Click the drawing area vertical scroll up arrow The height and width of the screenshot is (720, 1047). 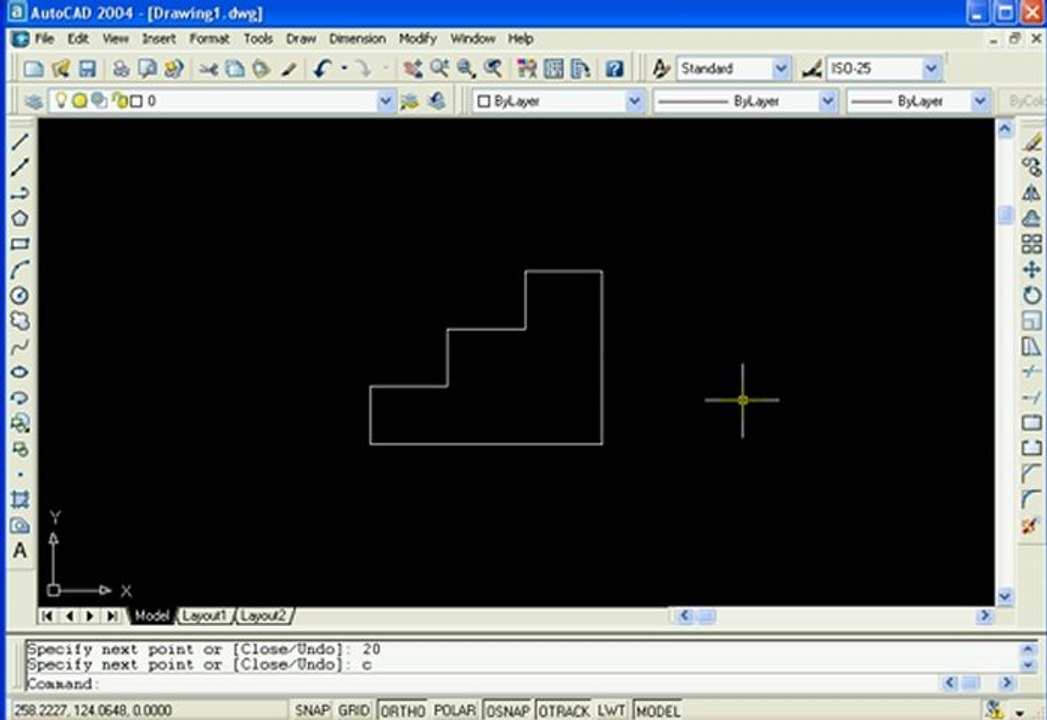coord(1006,129)
